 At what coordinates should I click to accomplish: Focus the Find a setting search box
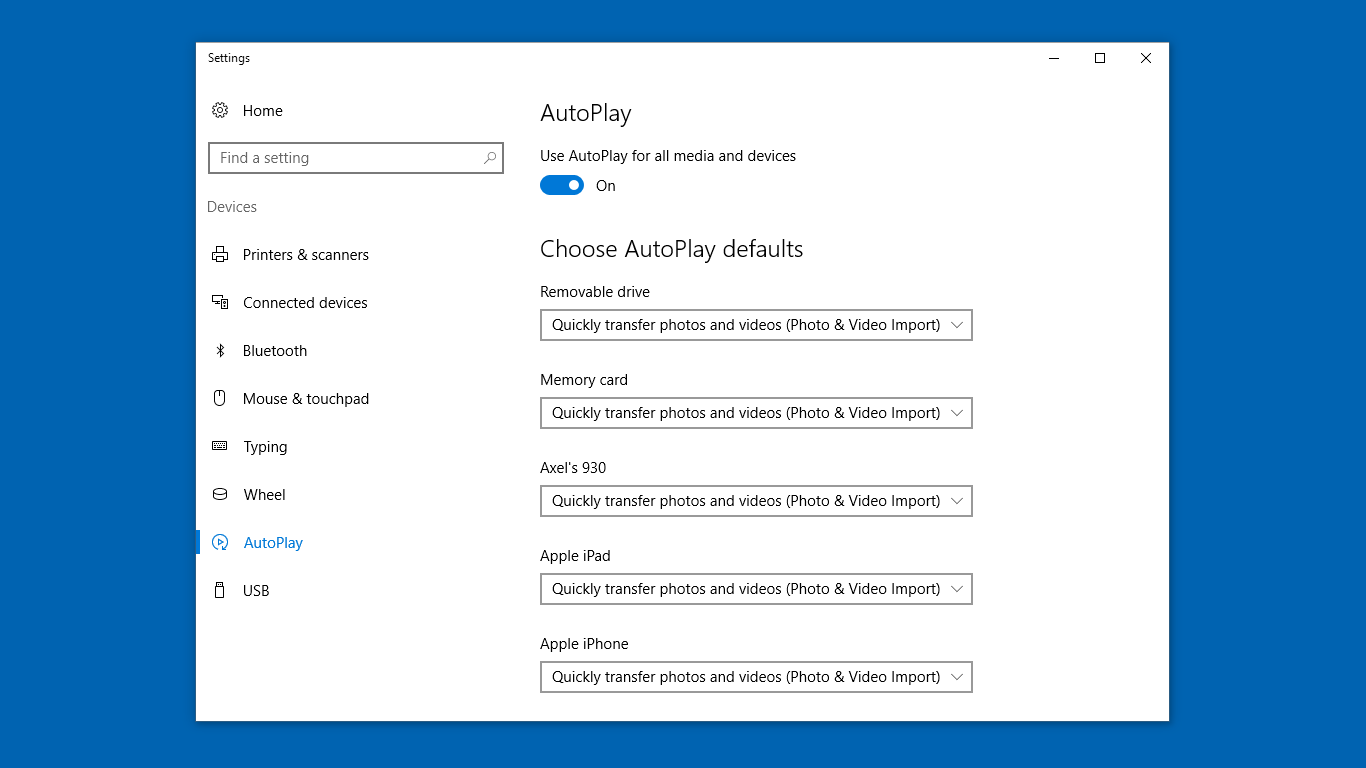point(345,158)
